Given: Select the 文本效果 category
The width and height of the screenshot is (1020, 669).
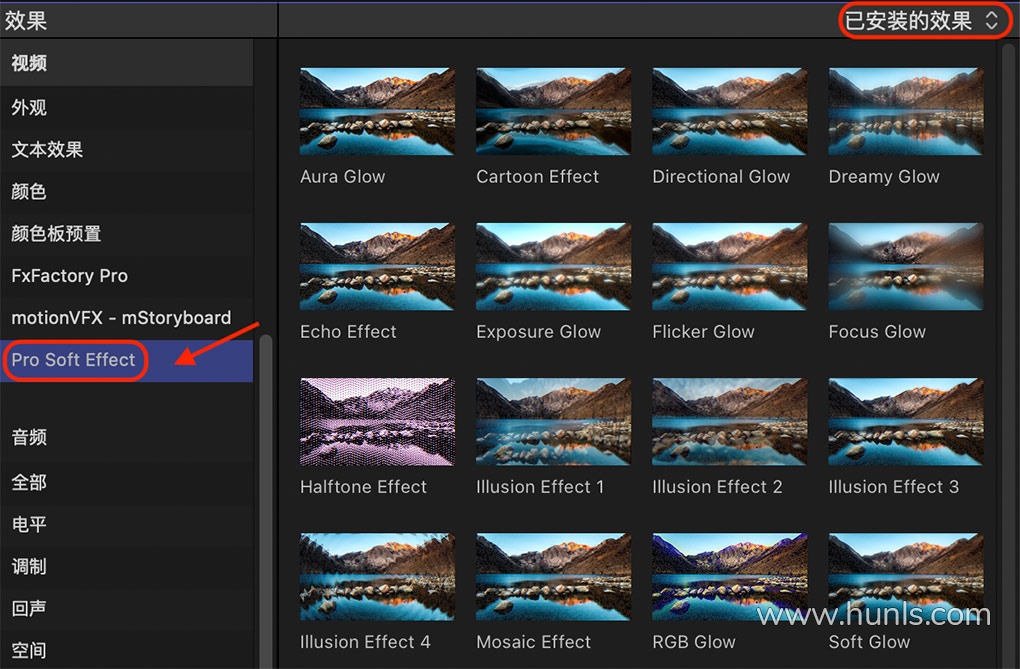Looking at the screenshot, I should [x=126, y=150].
